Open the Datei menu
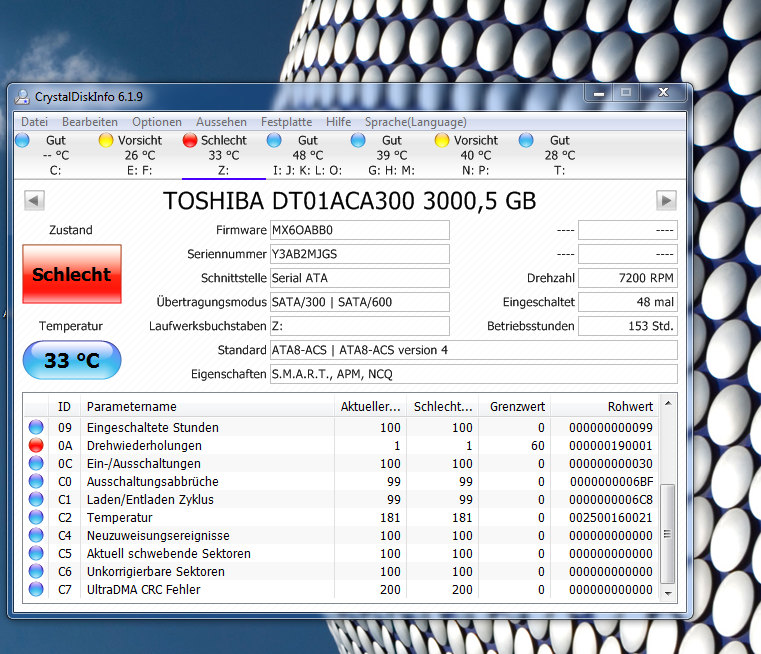This screenshot has width=761, height=654. click(34, 122)
